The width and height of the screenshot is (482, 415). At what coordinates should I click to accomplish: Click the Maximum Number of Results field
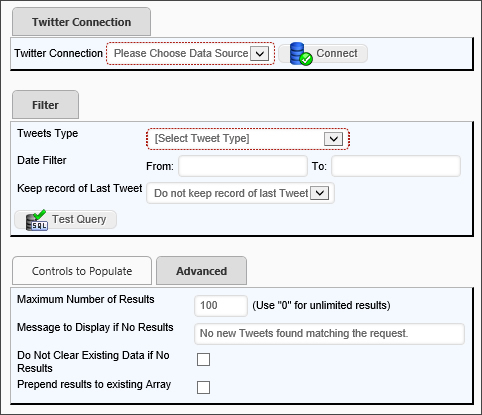tap(221, 305)
